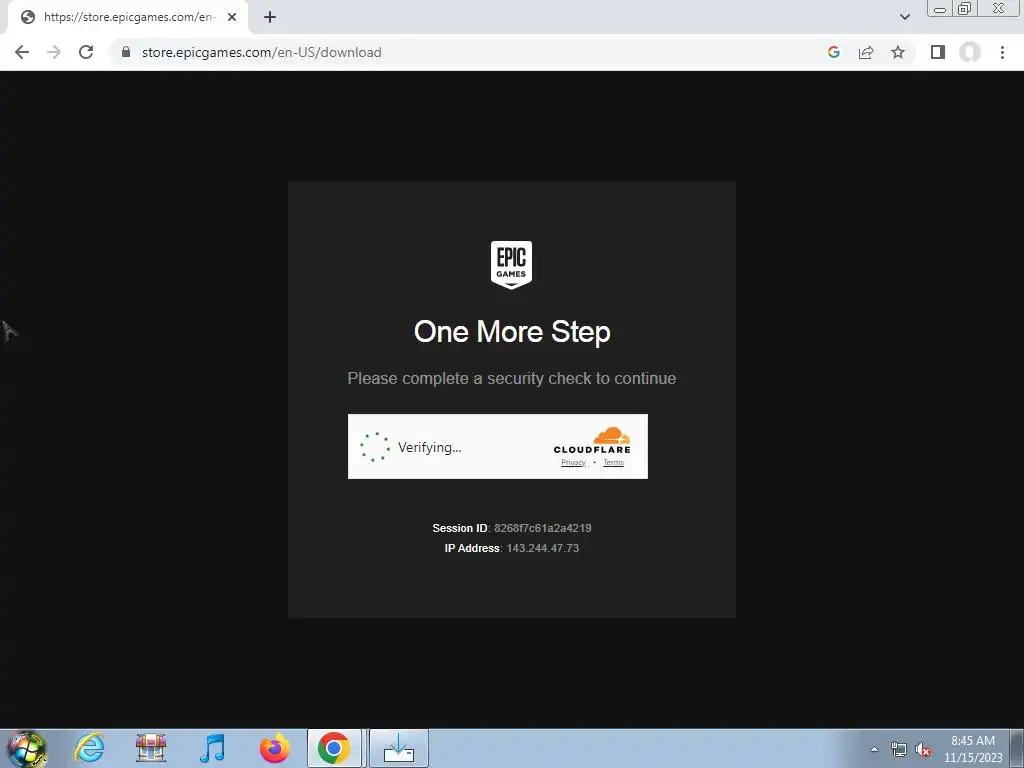Click the security check message text

pyautogui.click(x=512, y=378)
